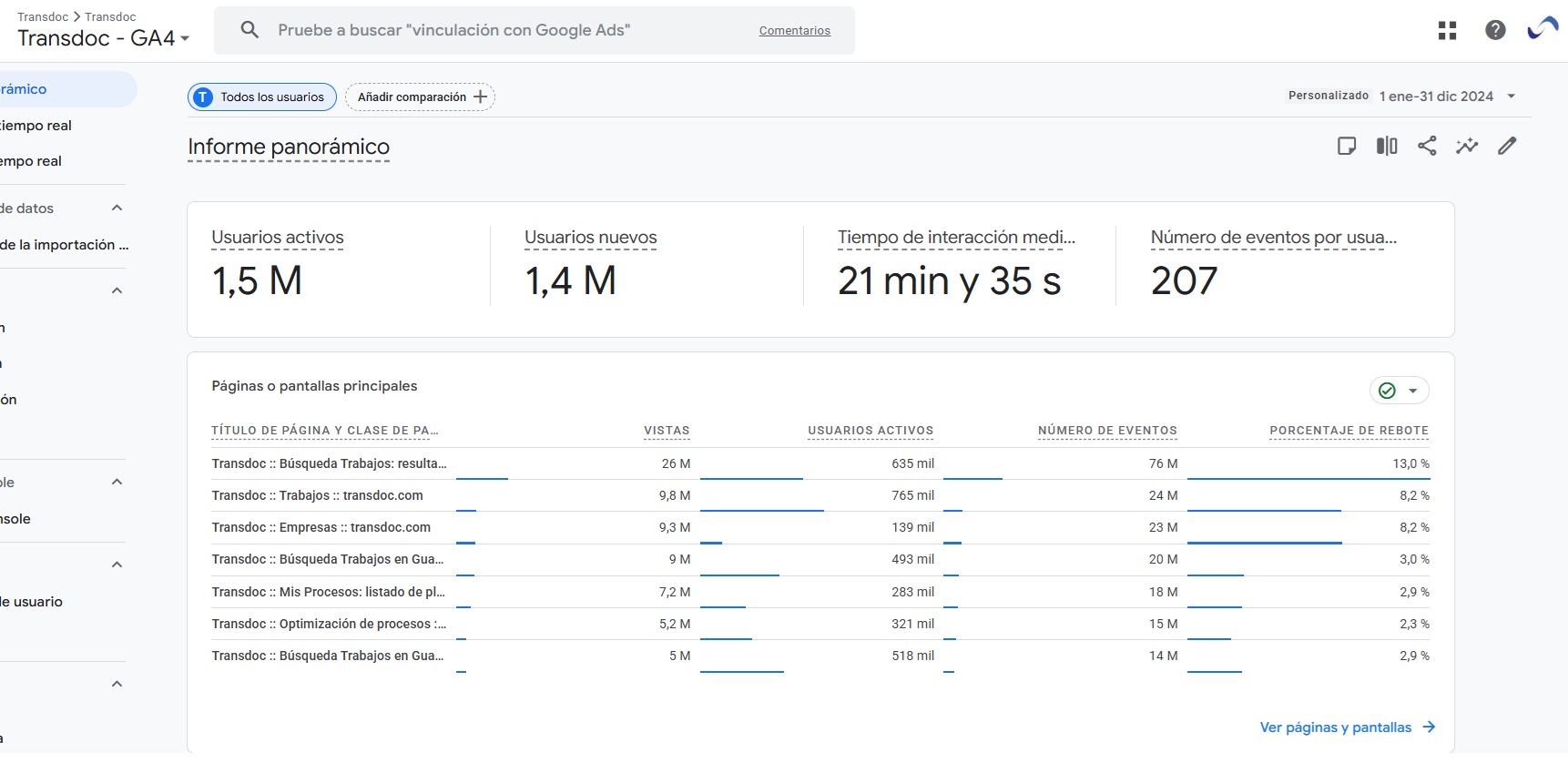Image resolution: width=1568 pixels, height=763 pixels.
Task: Share this report via share icon
Action: [1427, 146]
